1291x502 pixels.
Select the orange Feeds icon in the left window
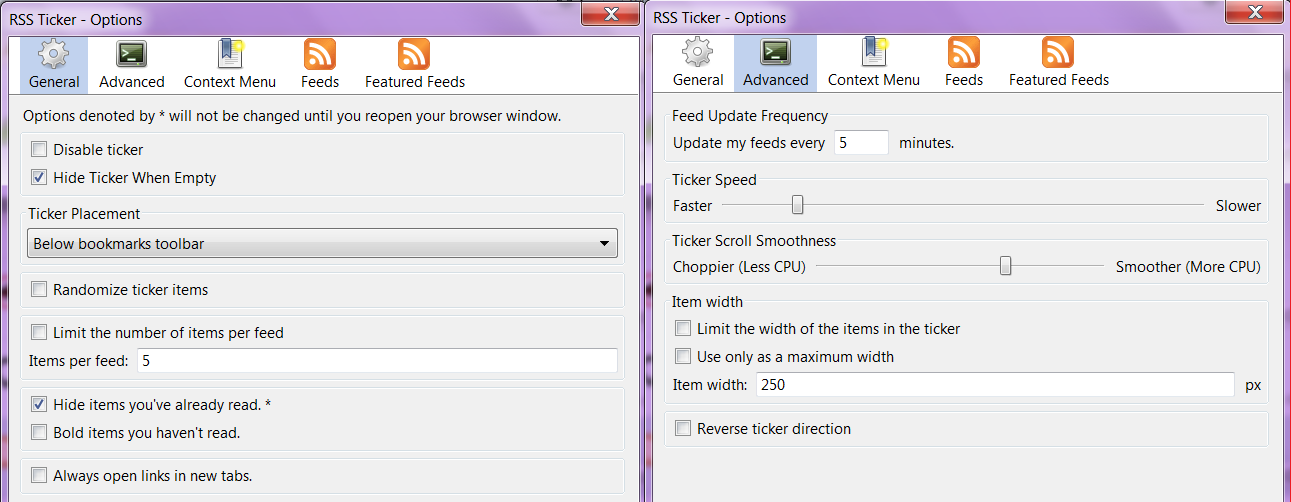tap(319, 55)
